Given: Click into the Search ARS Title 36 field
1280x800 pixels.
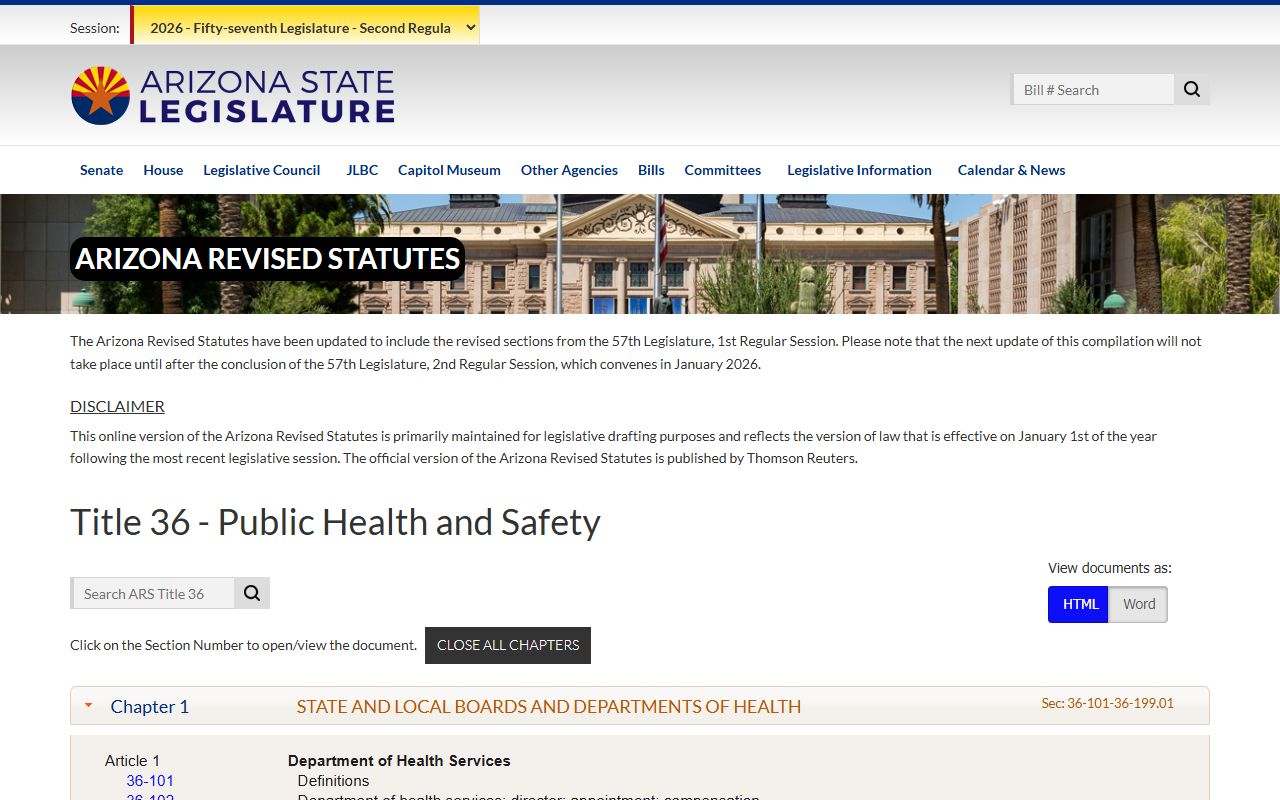Looking at the screenshot, I should click(x=153, y=593).
